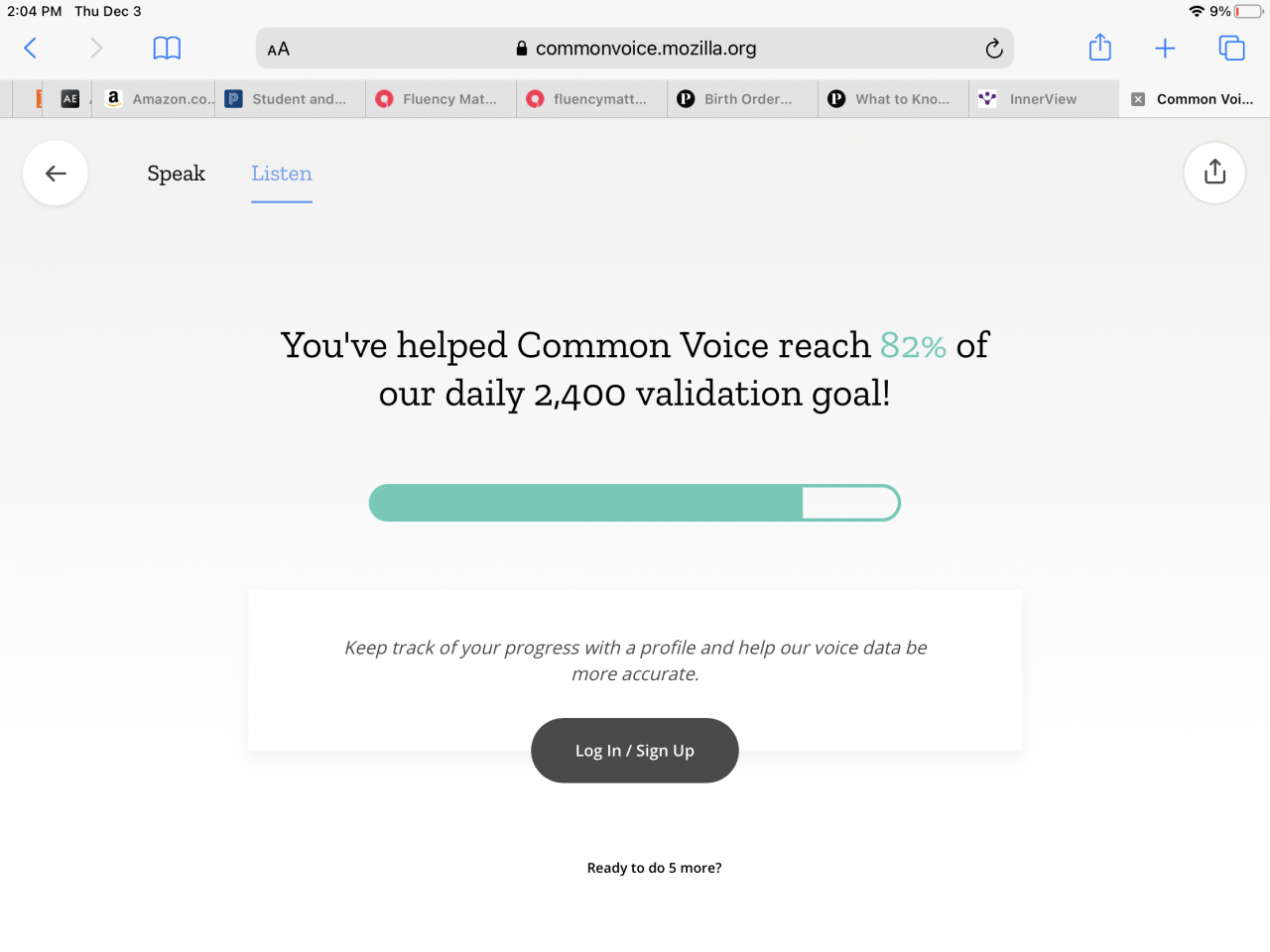
Task: Add a new tab with plus icon
Action: click(1165, 48)
